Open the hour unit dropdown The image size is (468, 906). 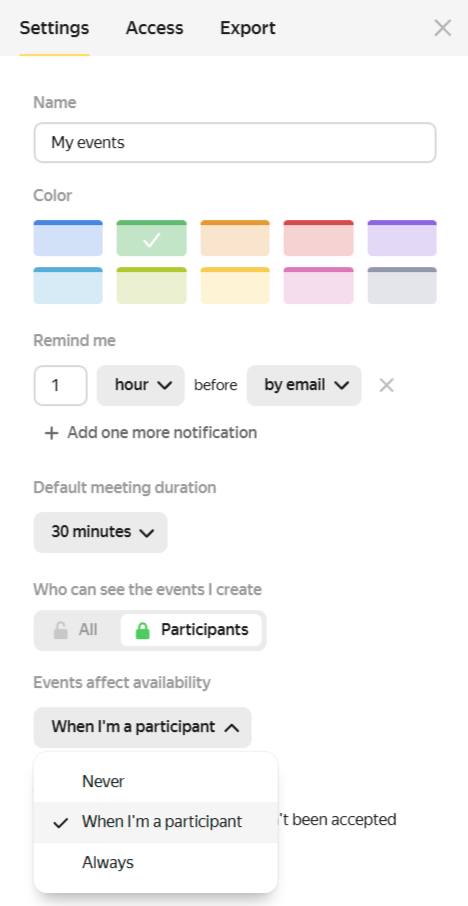(140, 385)
